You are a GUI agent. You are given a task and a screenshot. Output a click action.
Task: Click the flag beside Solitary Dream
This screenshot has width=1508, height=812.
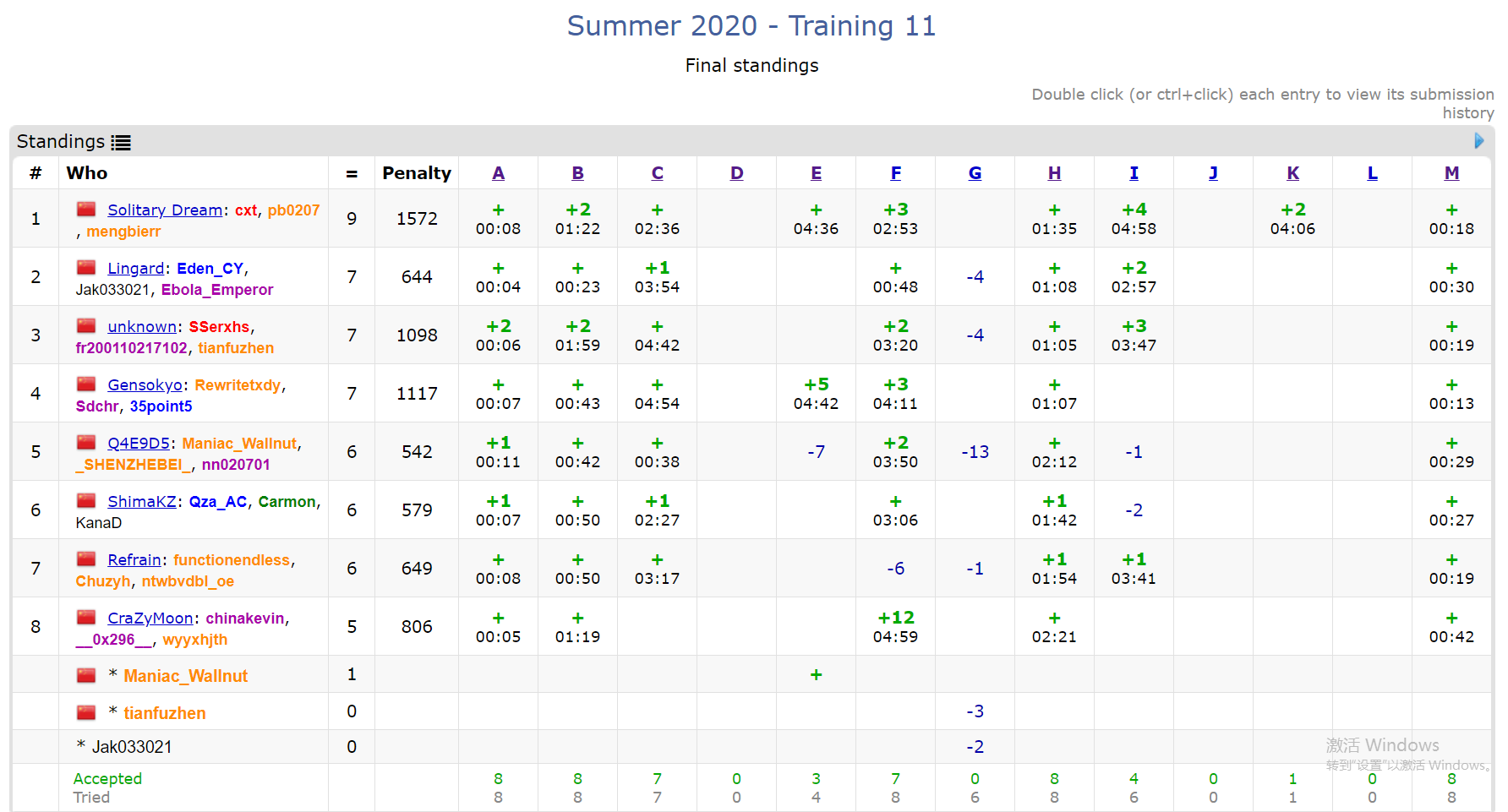(86, 209)
